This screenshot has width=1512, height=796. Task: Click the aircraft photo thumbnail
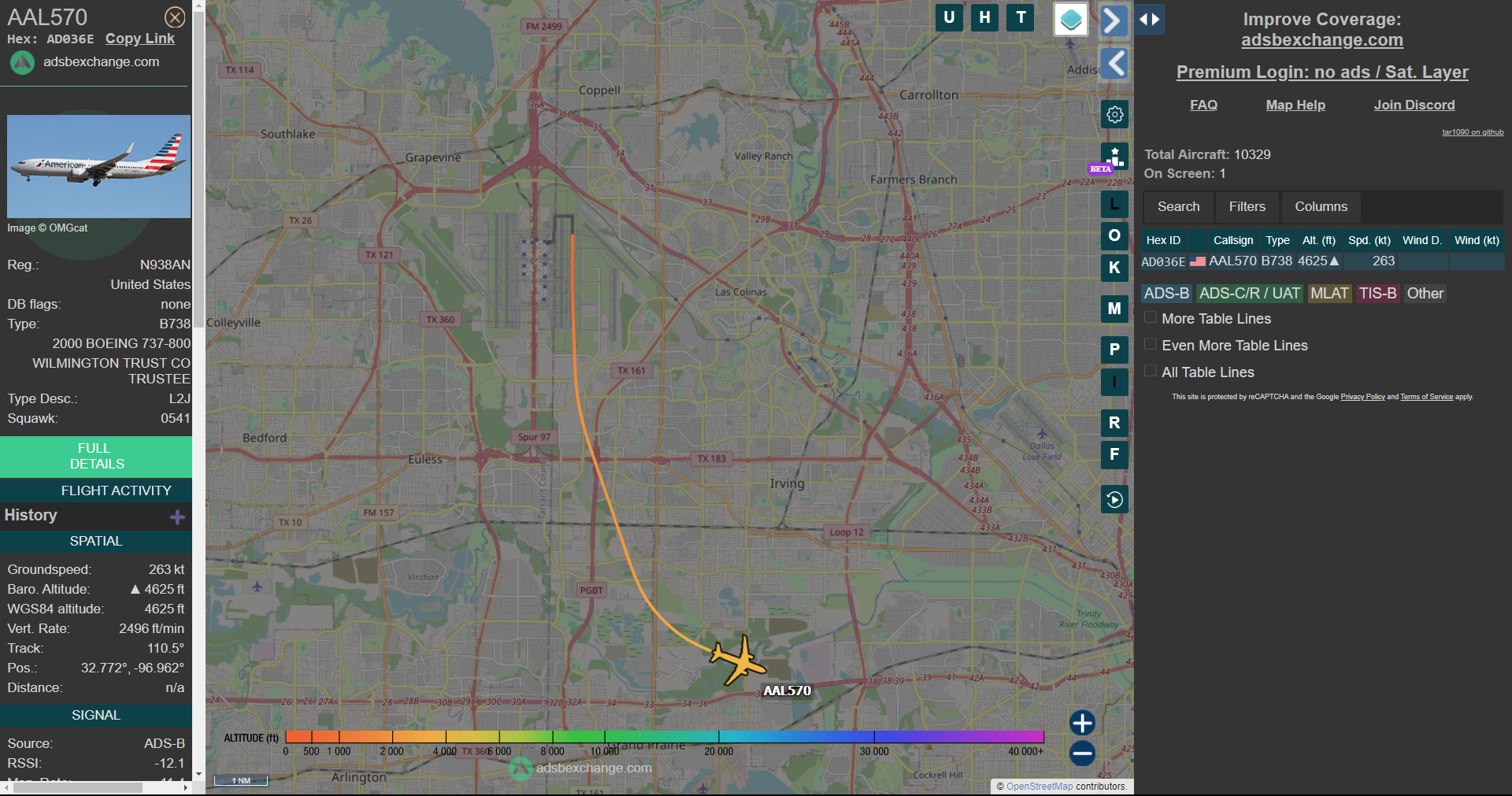pyautogui.click(x=98, y=166)
